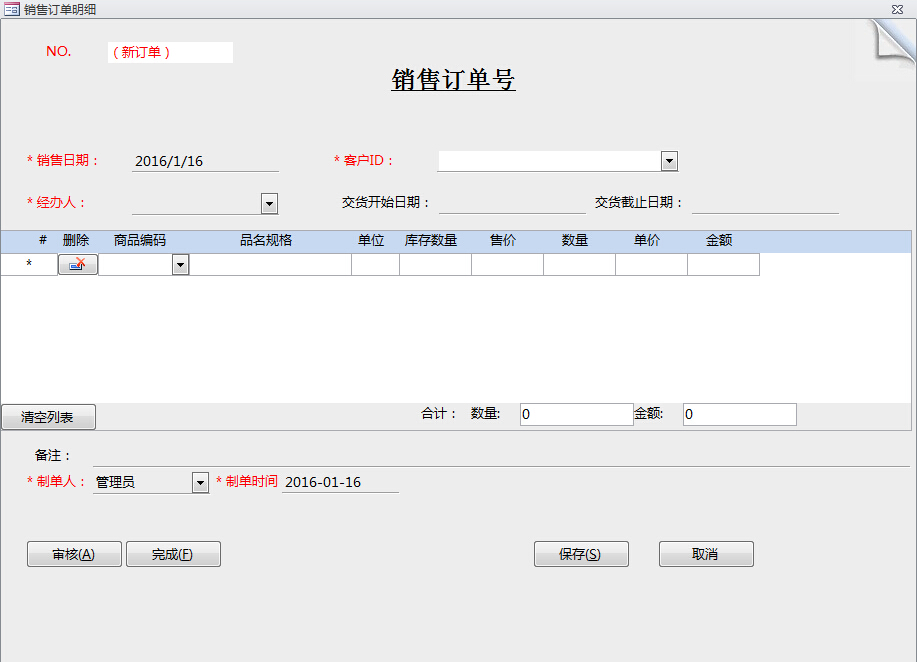Open the 商品编码 dropdown in new row

(x=181, y=264)
